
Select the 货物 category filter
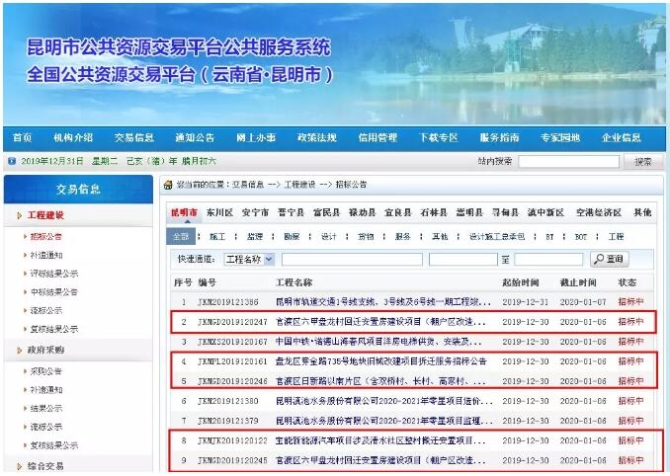click(x=364, y=237)
